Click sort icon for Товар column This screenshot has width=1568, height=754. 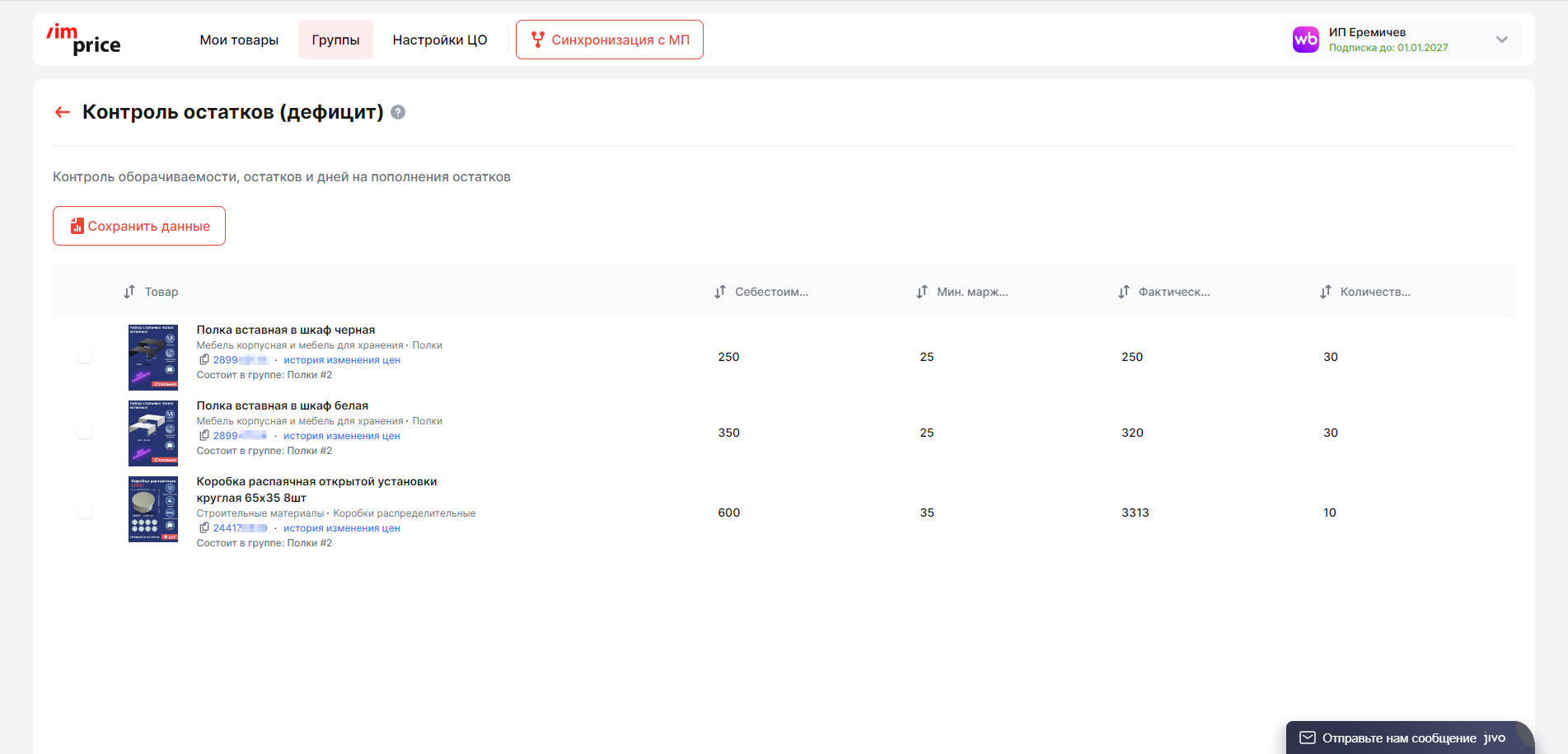tap(129, 292)
